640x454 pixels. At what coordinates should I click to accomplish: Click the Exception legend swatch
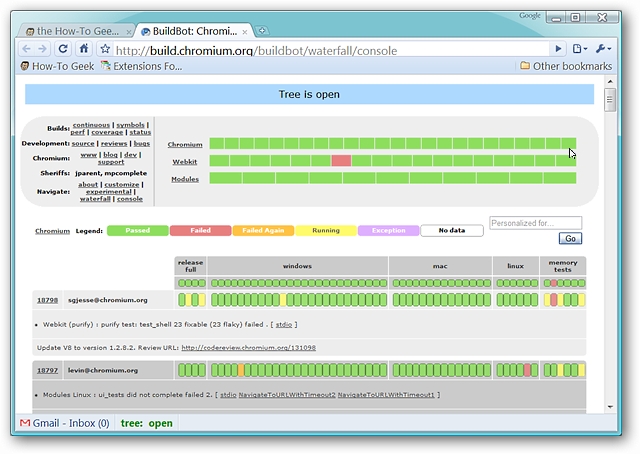(389, 231)
